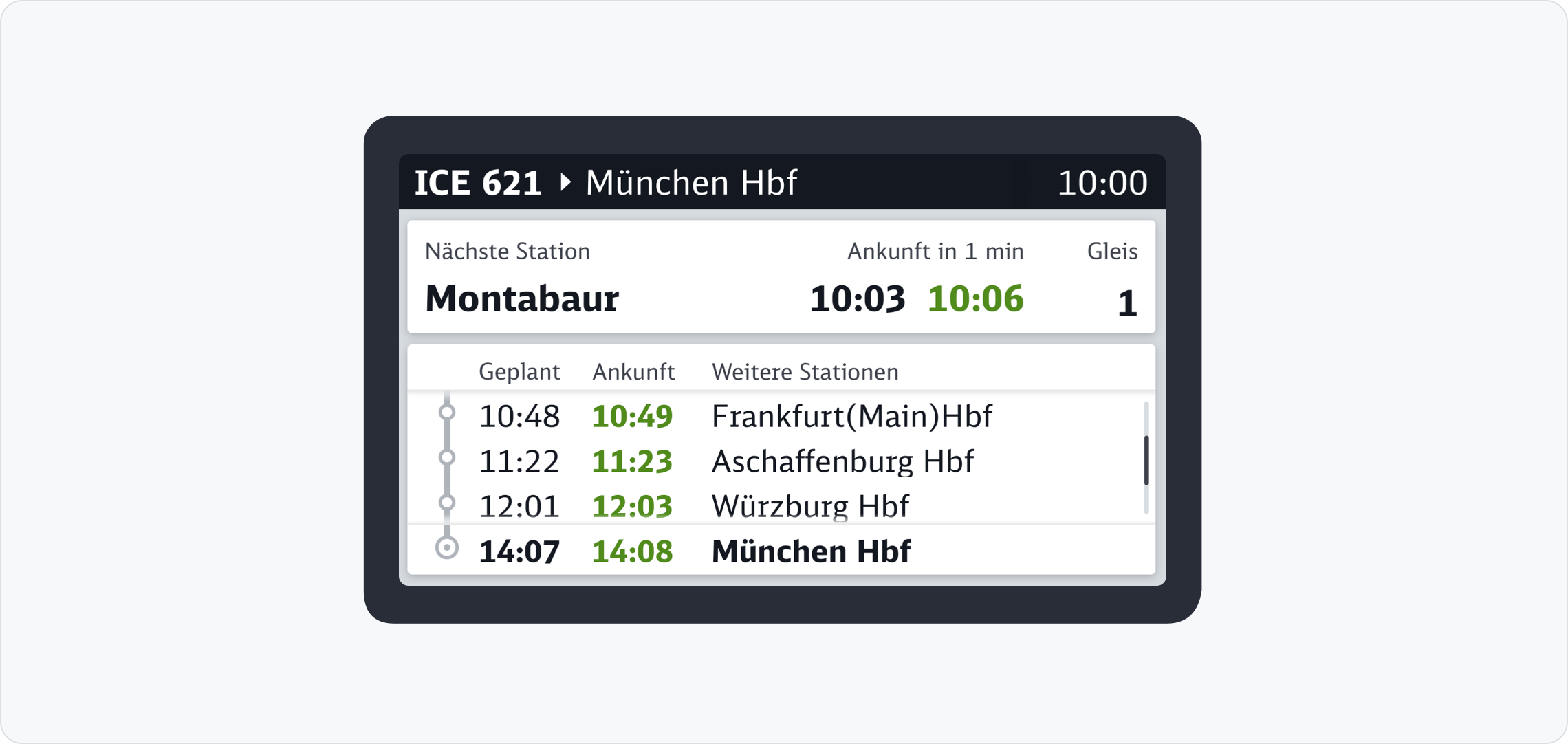Select the ICE 621 train number
Image resolution: width=1568 pixels, height=744 pixels.
point(478,183)
